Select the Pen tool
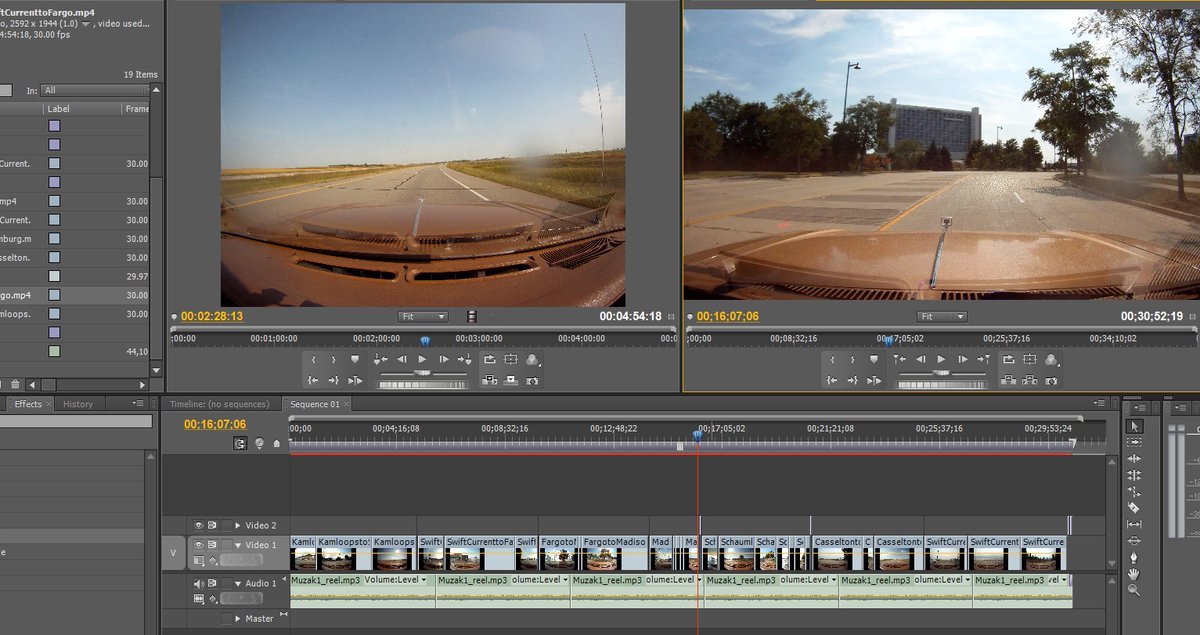Viewport: 1200px width, 635px height. [x=1134, y=557]
